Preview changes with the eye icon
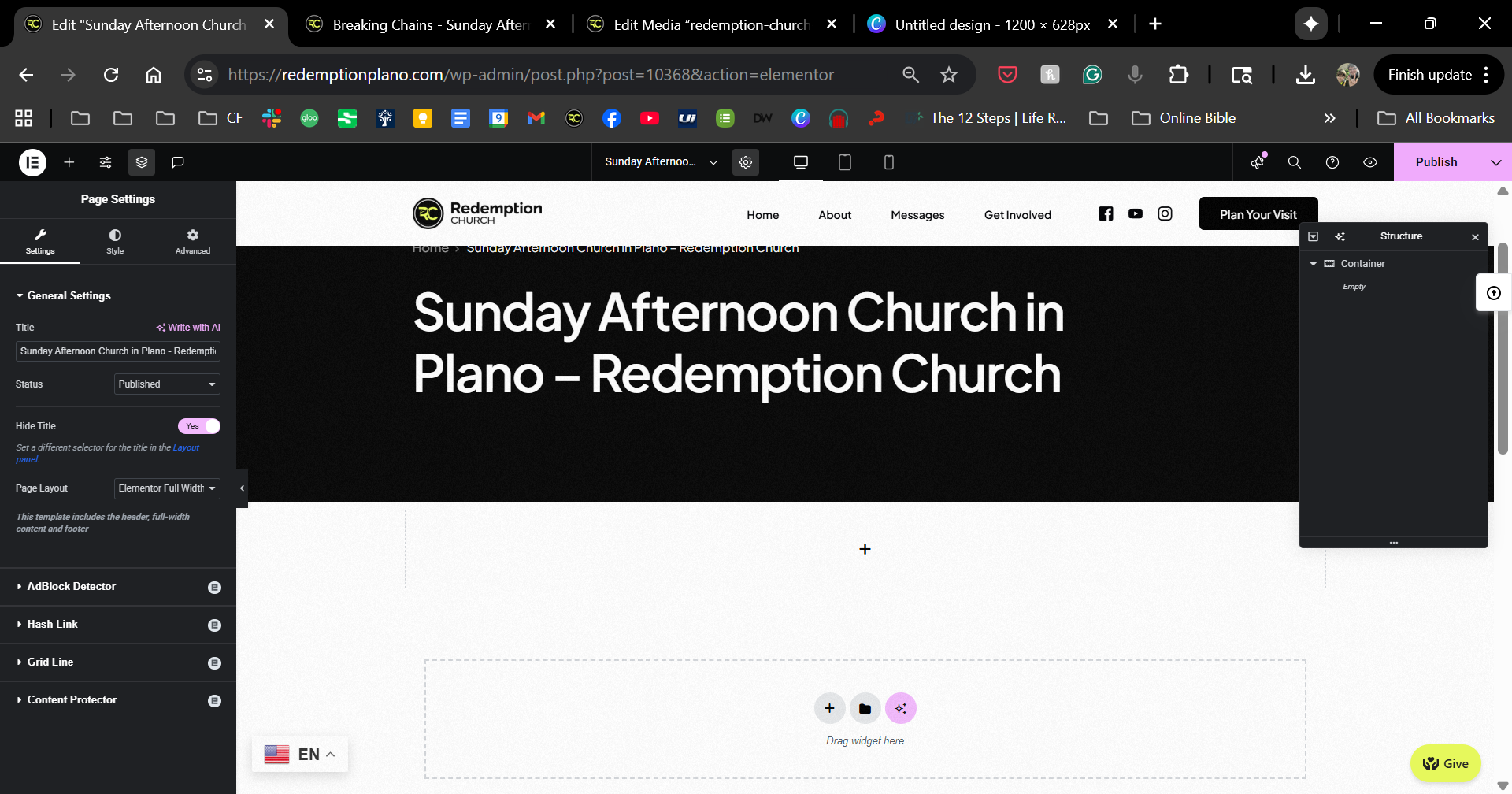Screen dimensions: 1512x794 tap(1370, 162)
